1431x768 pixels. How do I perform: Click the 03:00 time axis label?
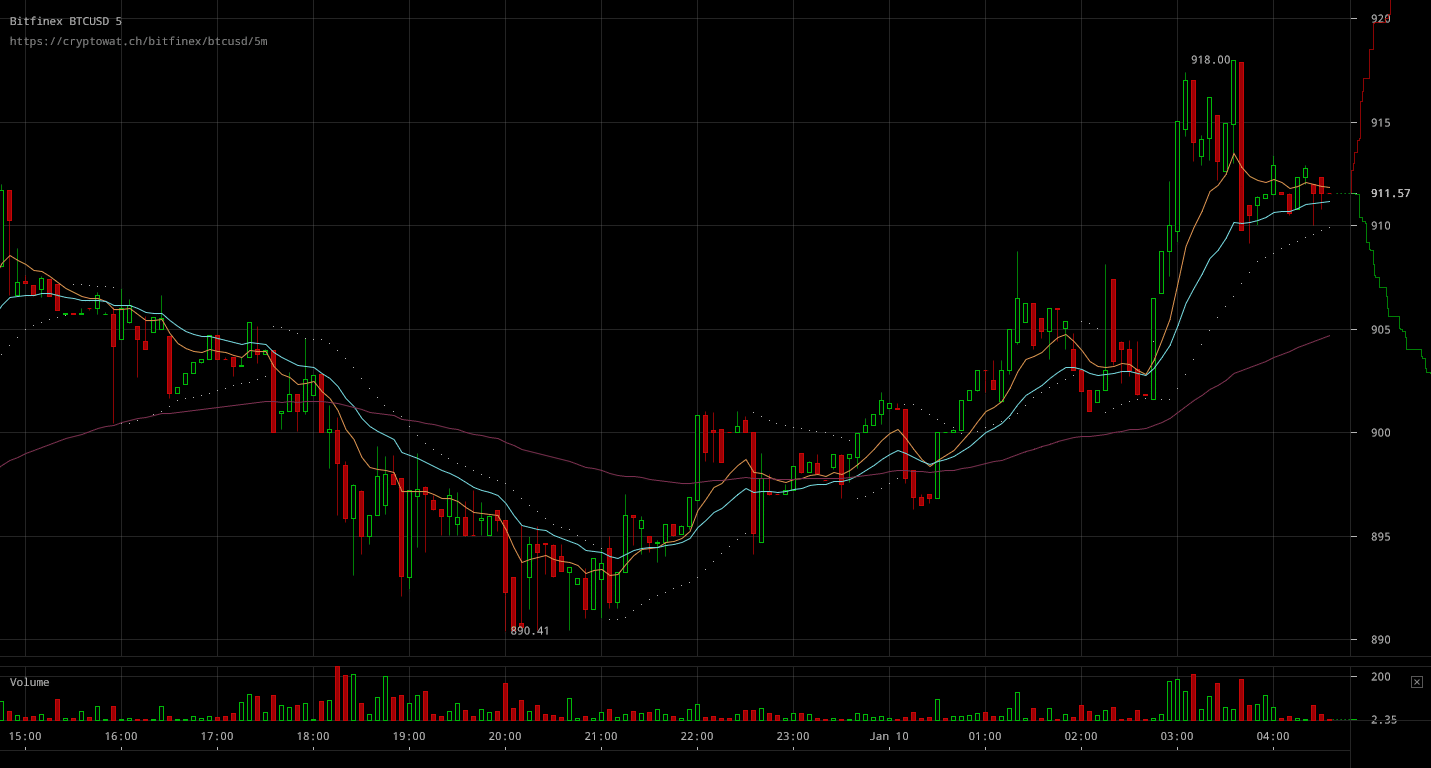click(x=1177, y=737)
